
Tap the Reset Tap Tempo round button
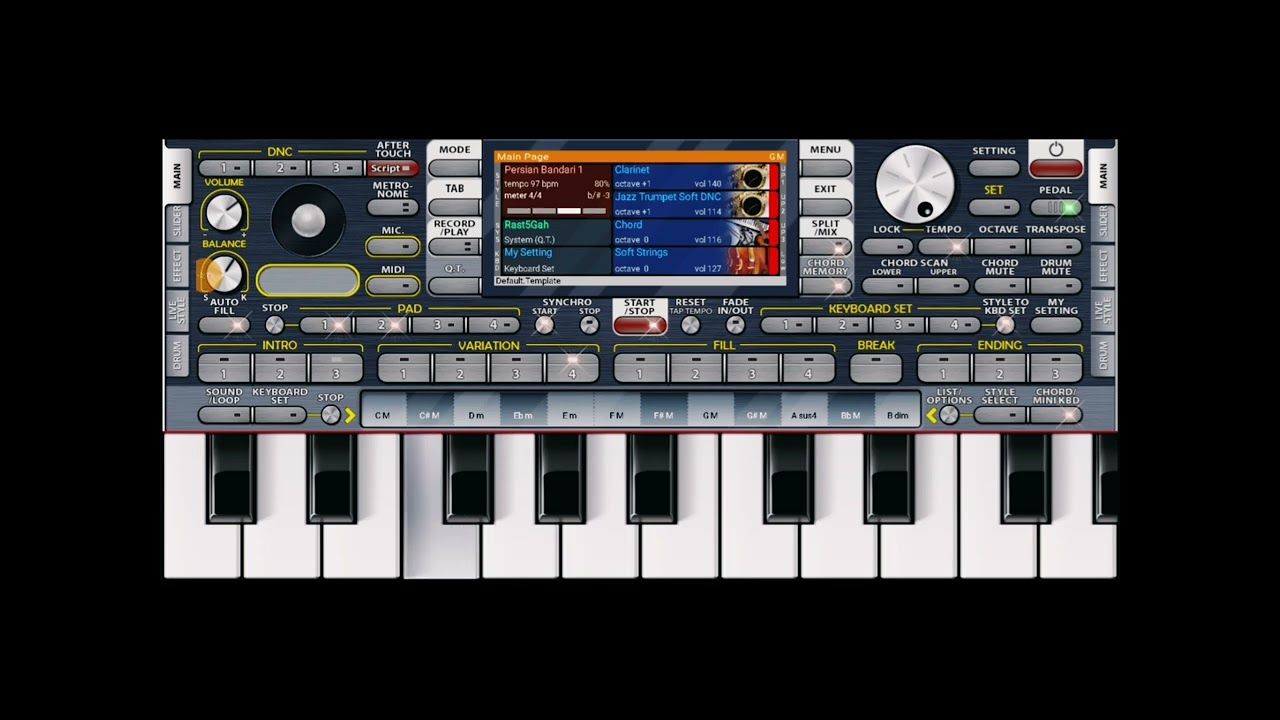[x=690, y=325]
